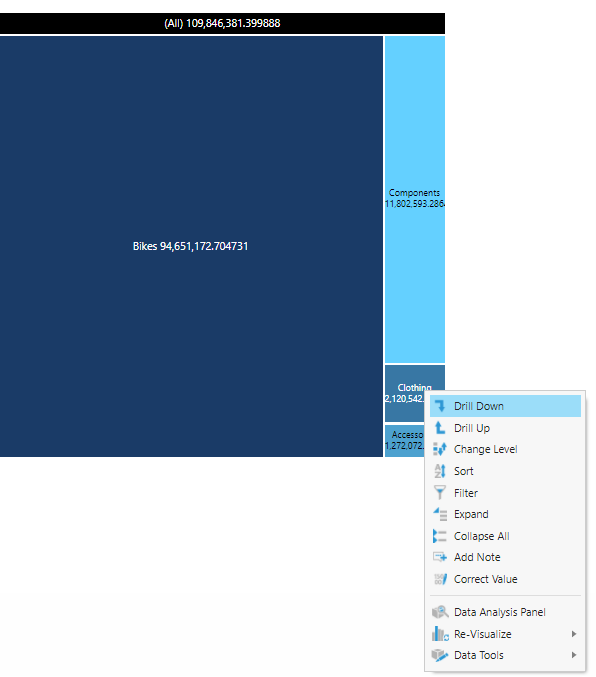Open the Re-Visualize submenu arrow

(574, 634)
